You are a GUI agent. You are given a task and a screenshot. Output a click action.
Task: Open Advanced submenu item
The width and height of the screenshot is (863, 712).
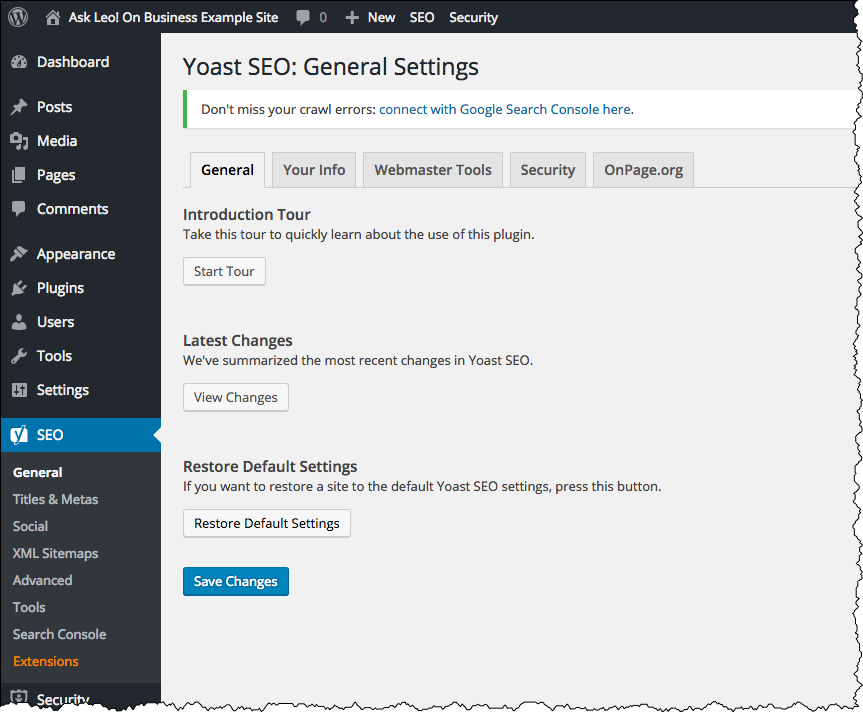[42, 580]
